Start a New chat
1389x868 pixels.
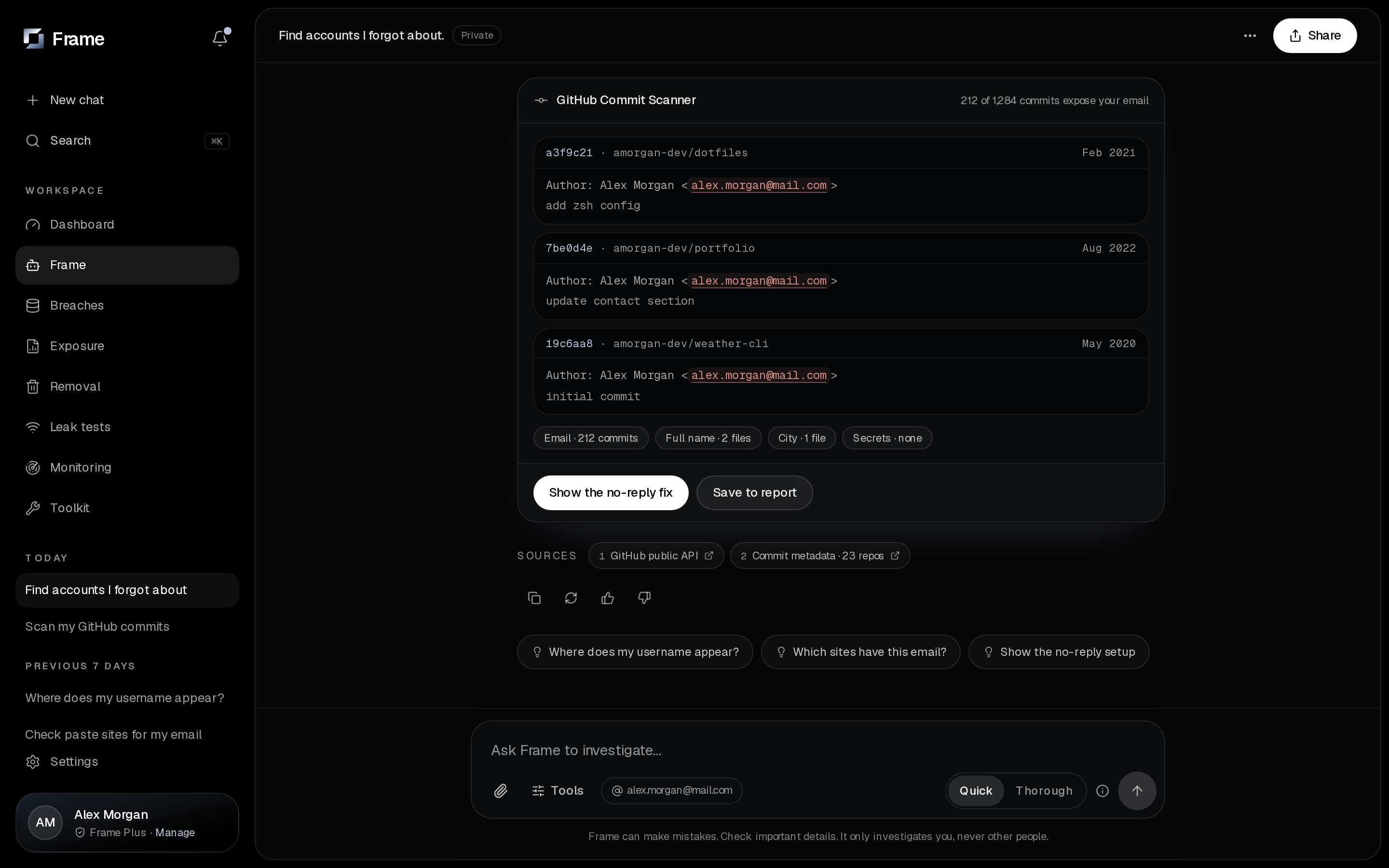(127, 100)
